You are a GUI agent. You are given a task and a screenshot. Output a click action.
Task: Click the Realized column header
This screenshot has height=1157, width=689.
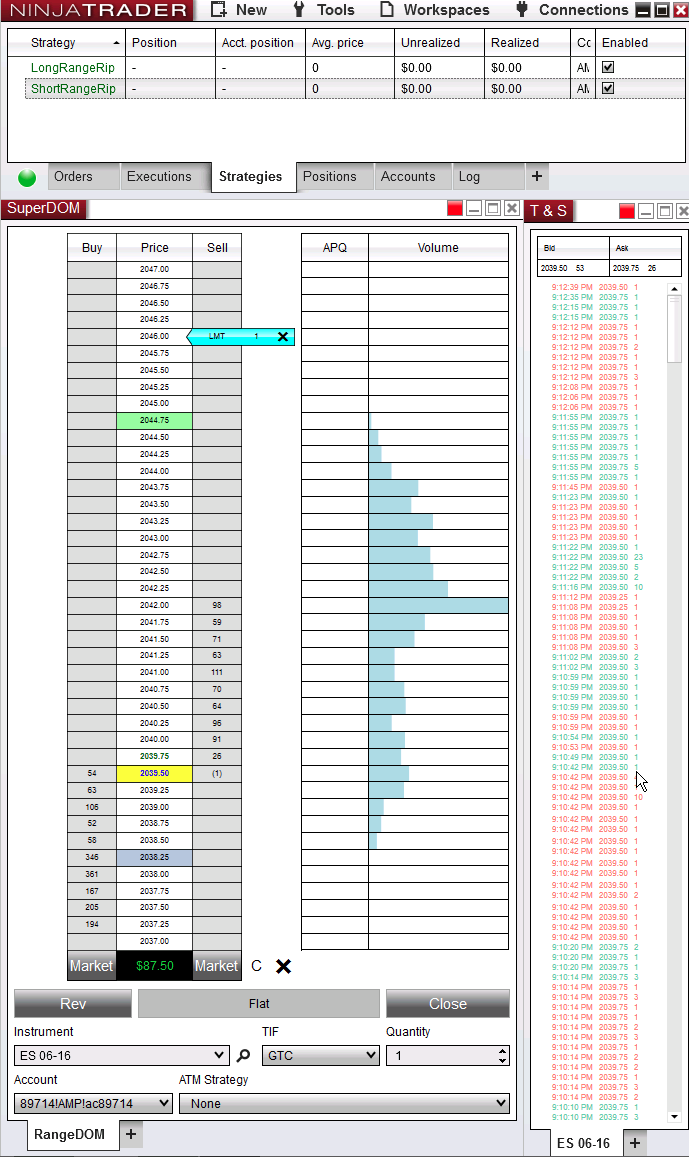pyautogui.click(x=527, y=43)
